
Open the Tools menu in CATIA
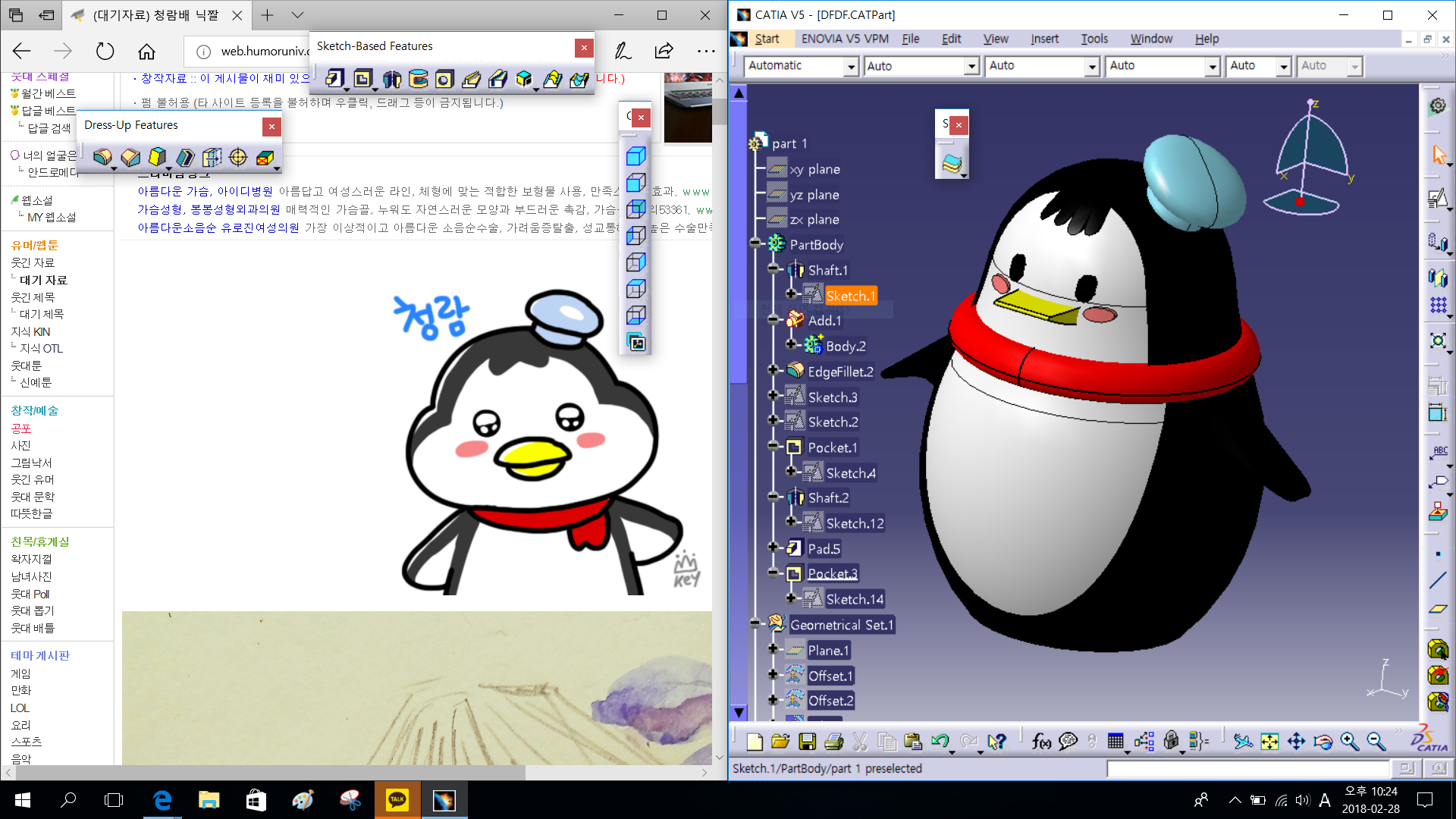1094,39
